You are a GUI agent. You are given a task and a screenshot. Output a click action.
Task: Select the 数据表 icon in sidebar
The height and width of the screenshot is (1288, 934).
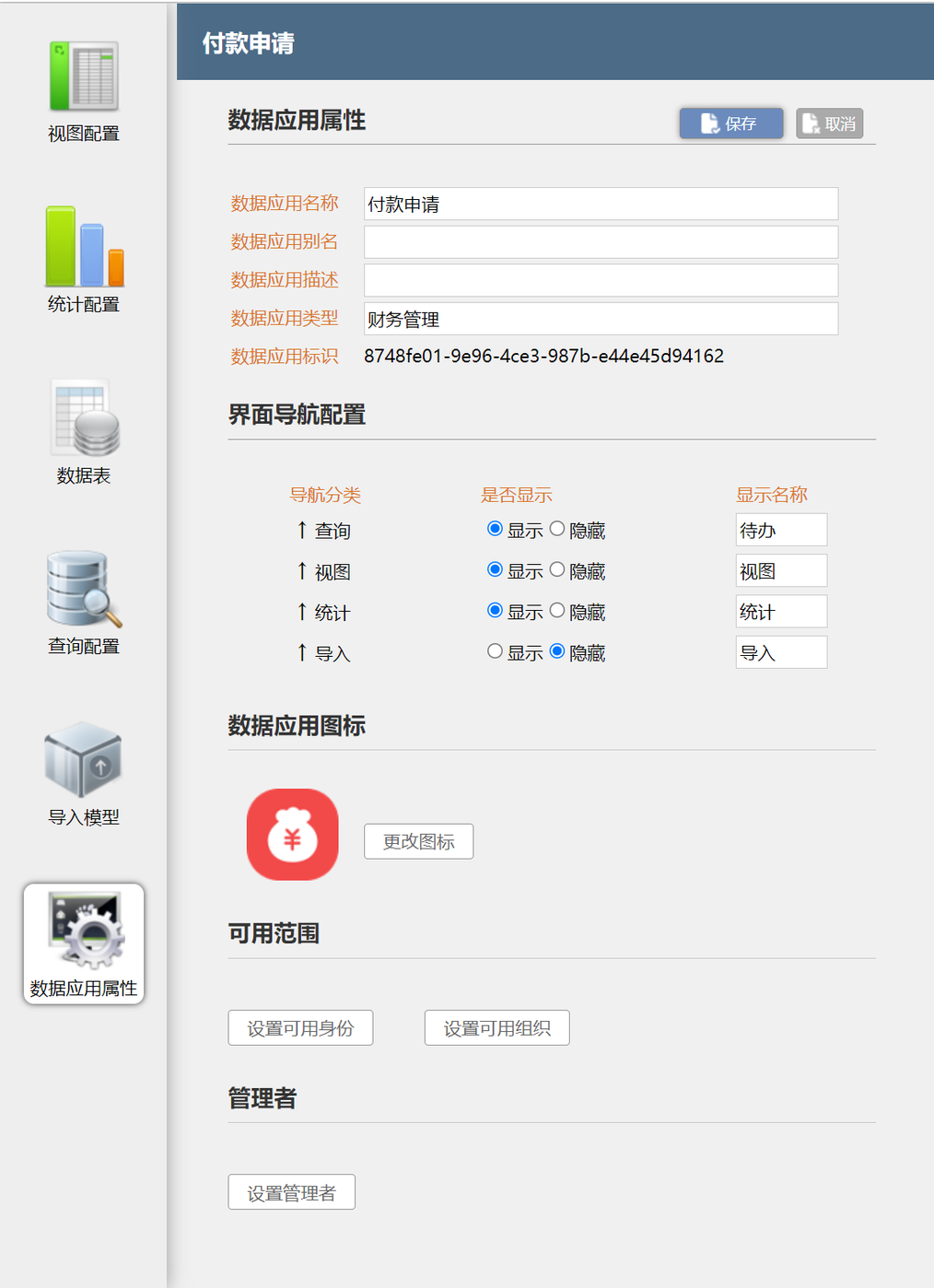[x=84, y=419]
